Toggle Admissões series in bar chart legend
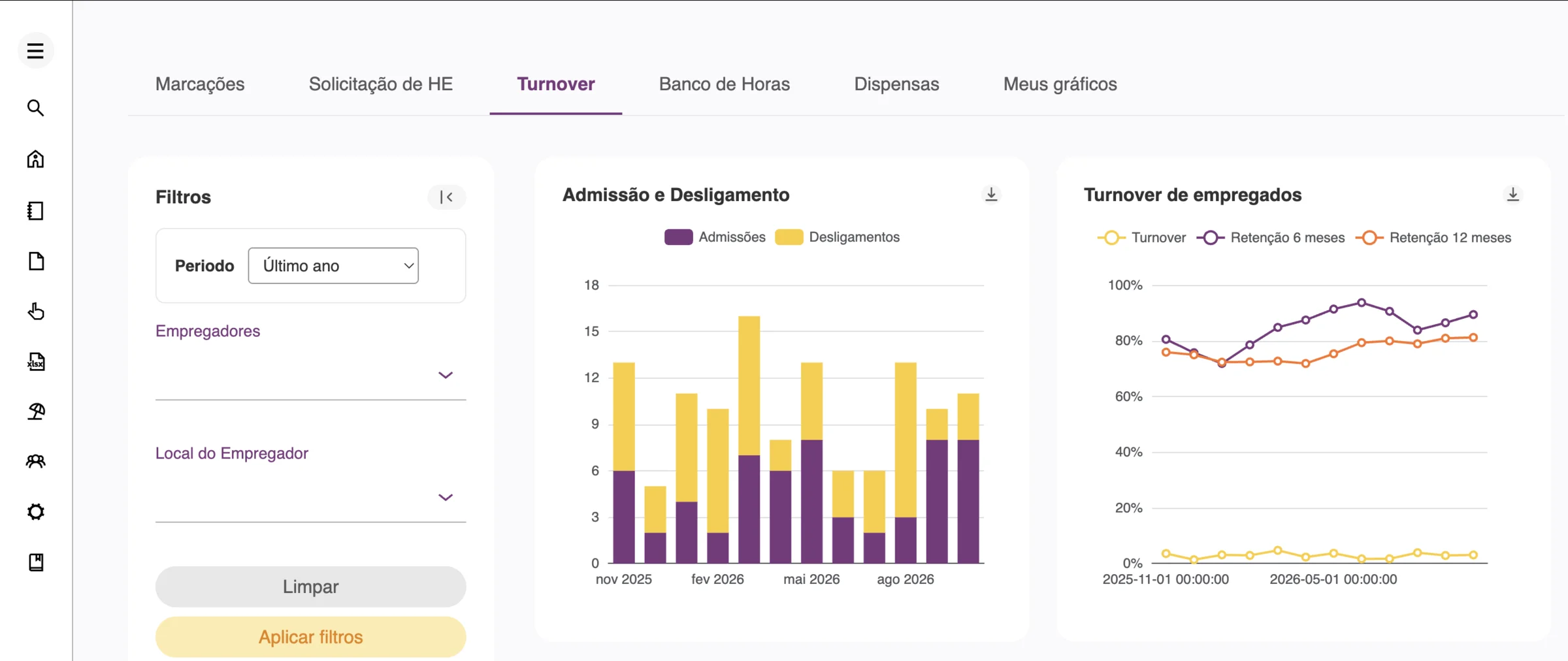The height and width of the screenshot is (661, 1568). (715, 237)
